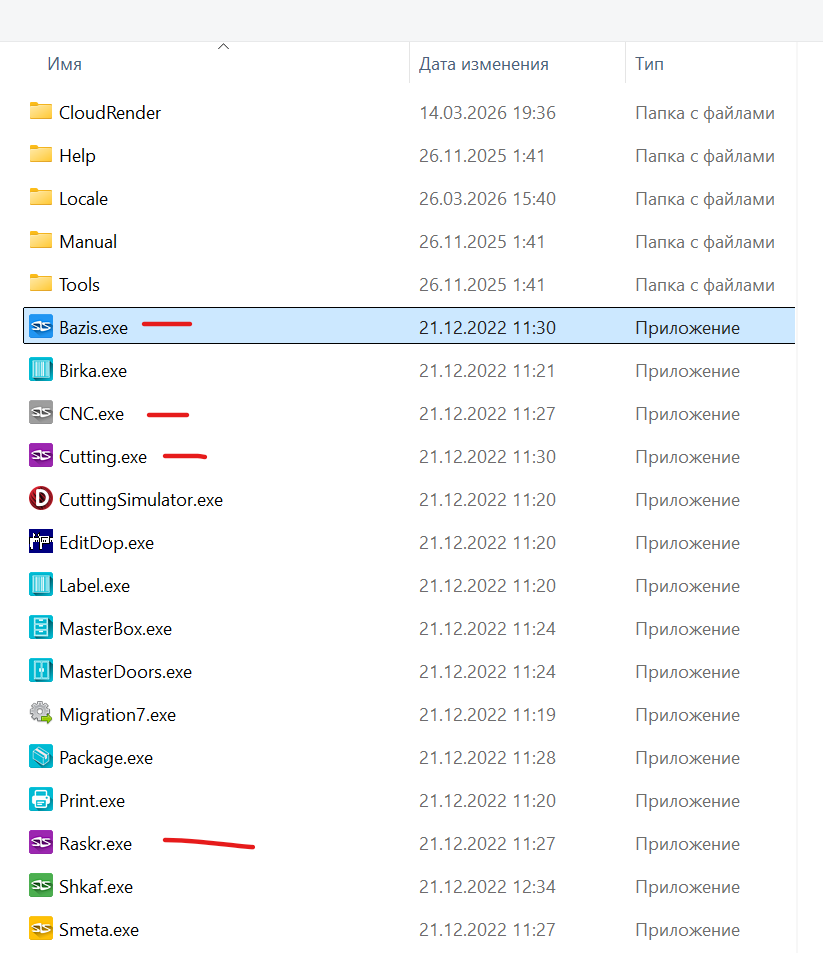Viewport: 823px width, 953px height.
Task: Click the Manual folder icon
Action: pos(41,241)
